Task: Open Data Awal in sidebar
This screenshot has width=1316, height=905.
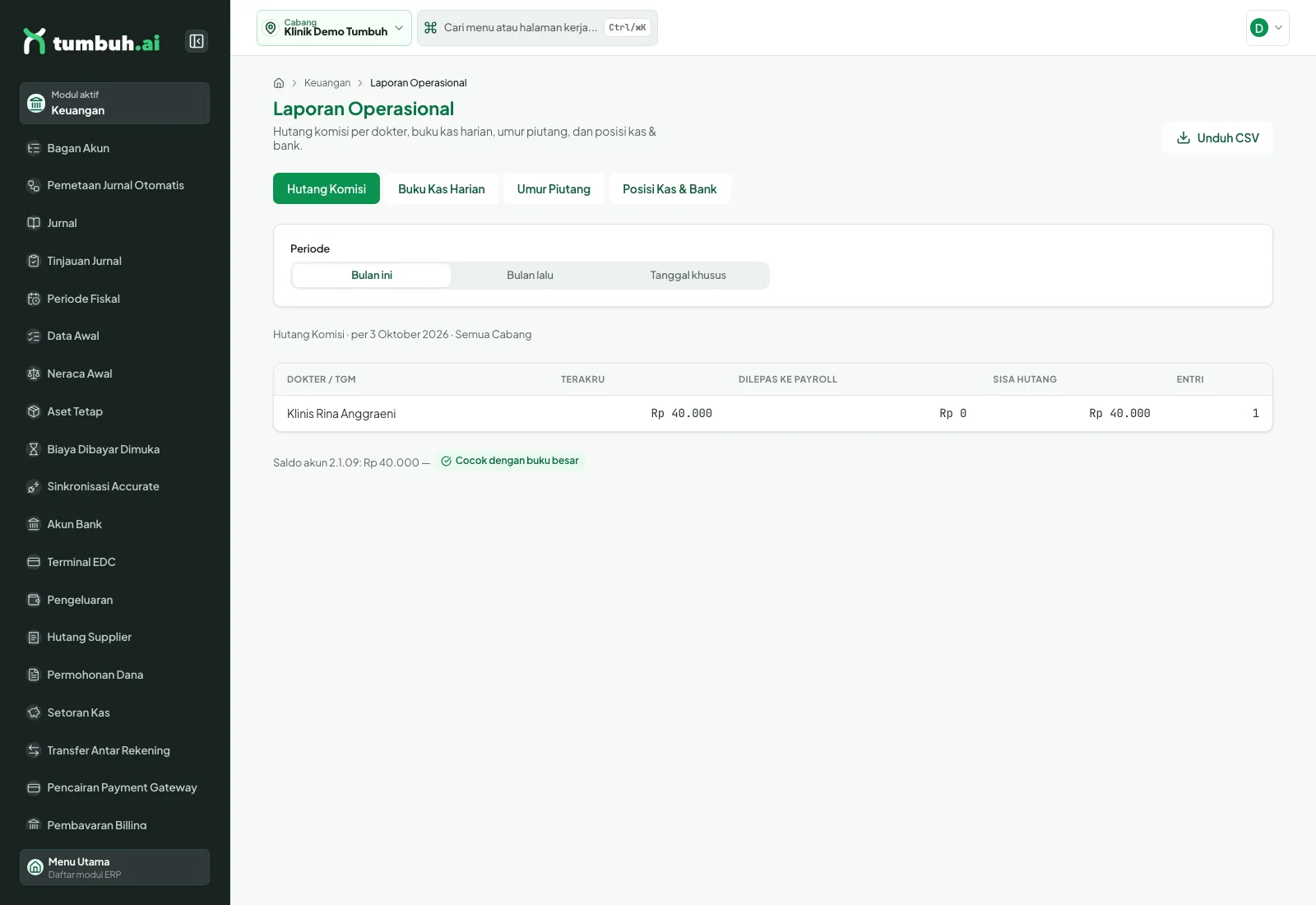Action: [x=114, y=336]
